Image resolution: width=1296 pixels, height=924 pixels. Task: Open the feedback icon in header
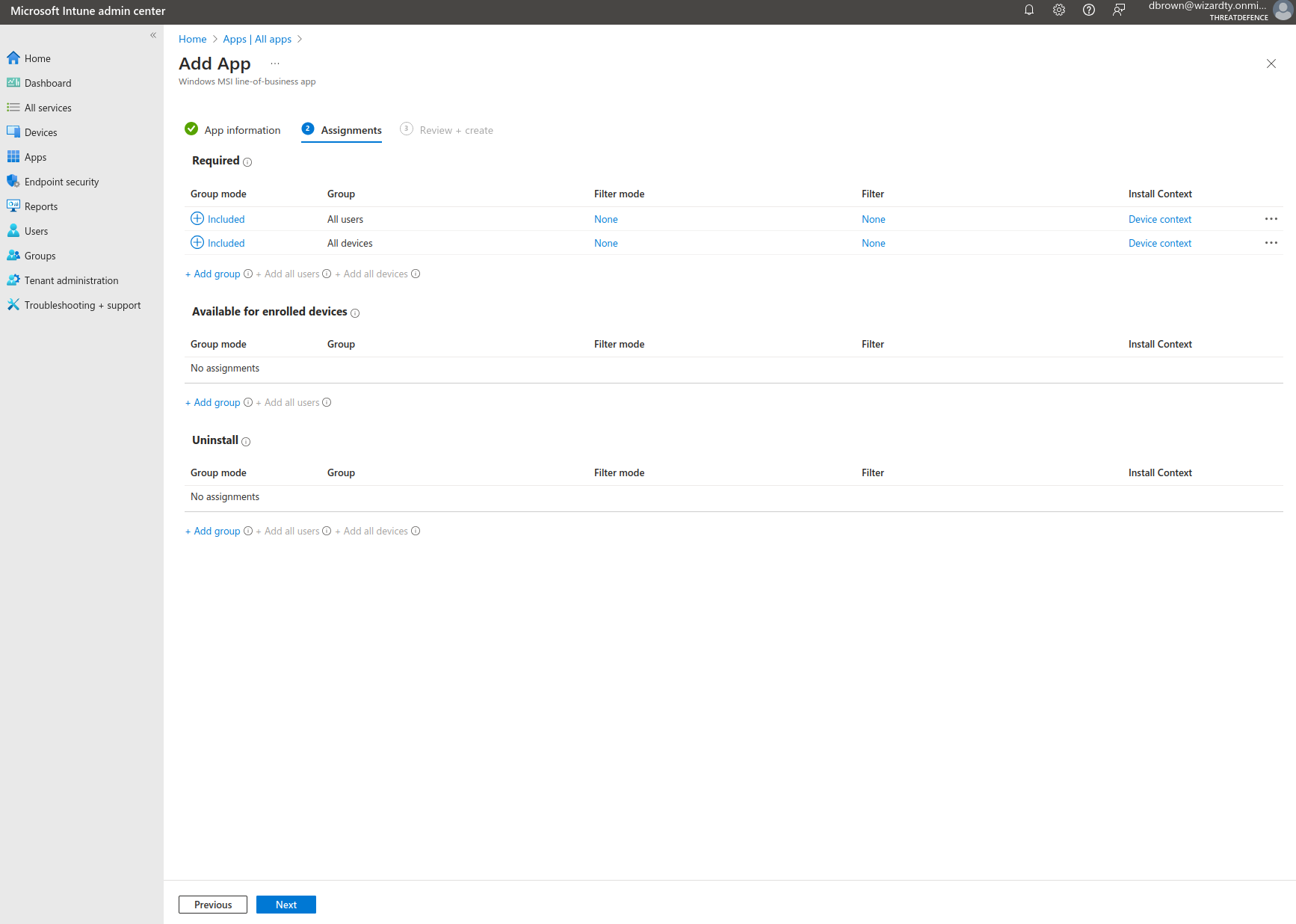pos(1119,10)
